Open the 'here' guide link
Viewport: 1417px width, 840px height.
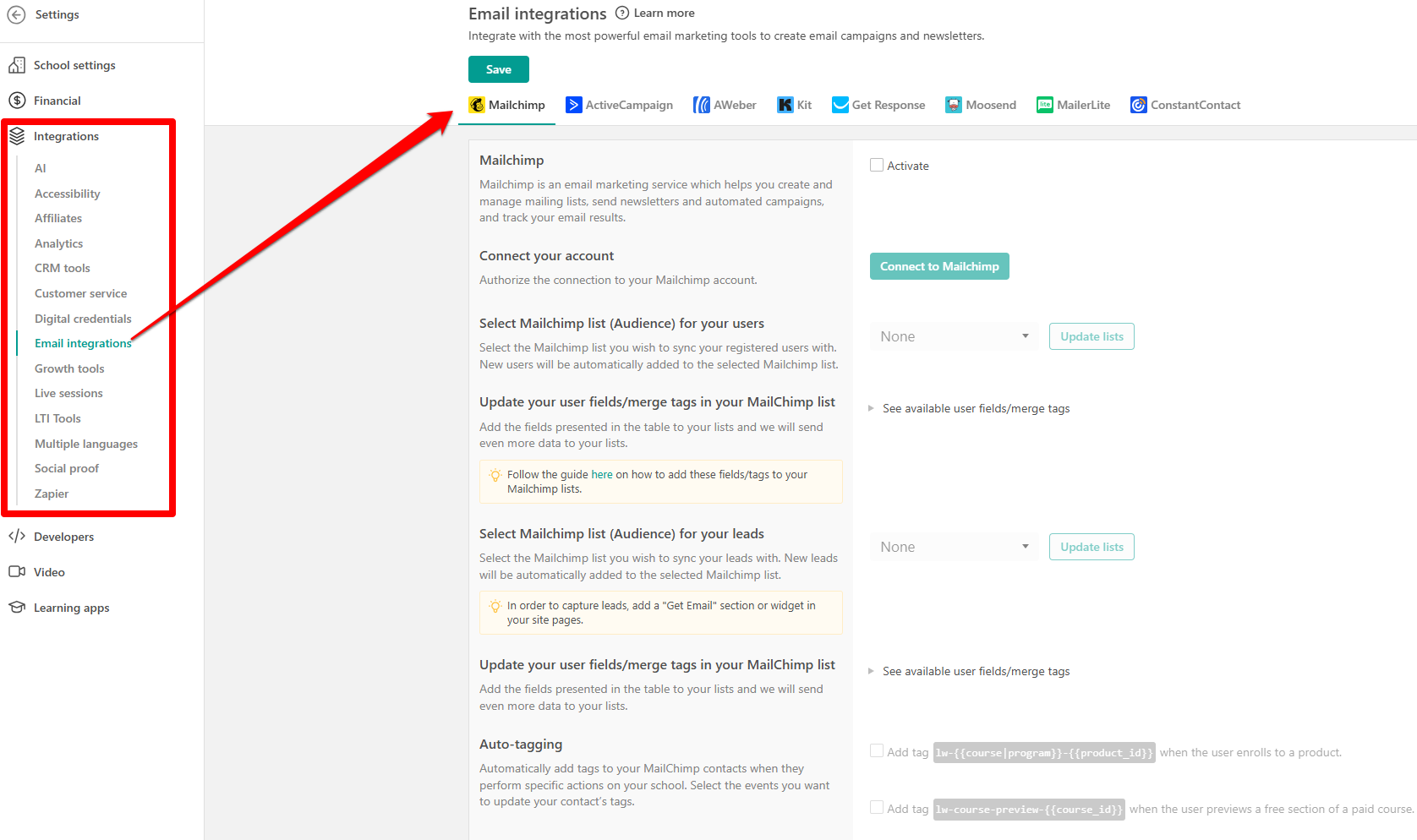point(602,475)
